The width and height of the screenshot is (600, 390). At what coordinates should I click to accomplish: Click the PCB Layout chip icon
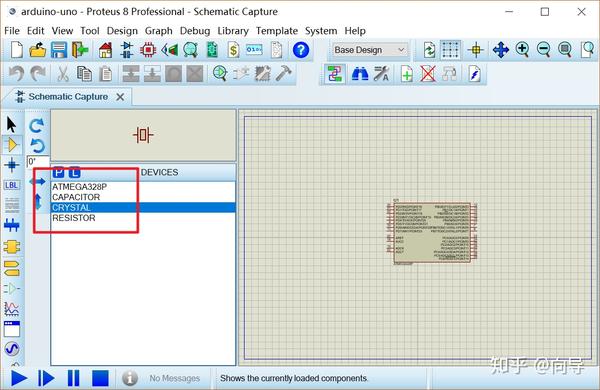(148, 50)
